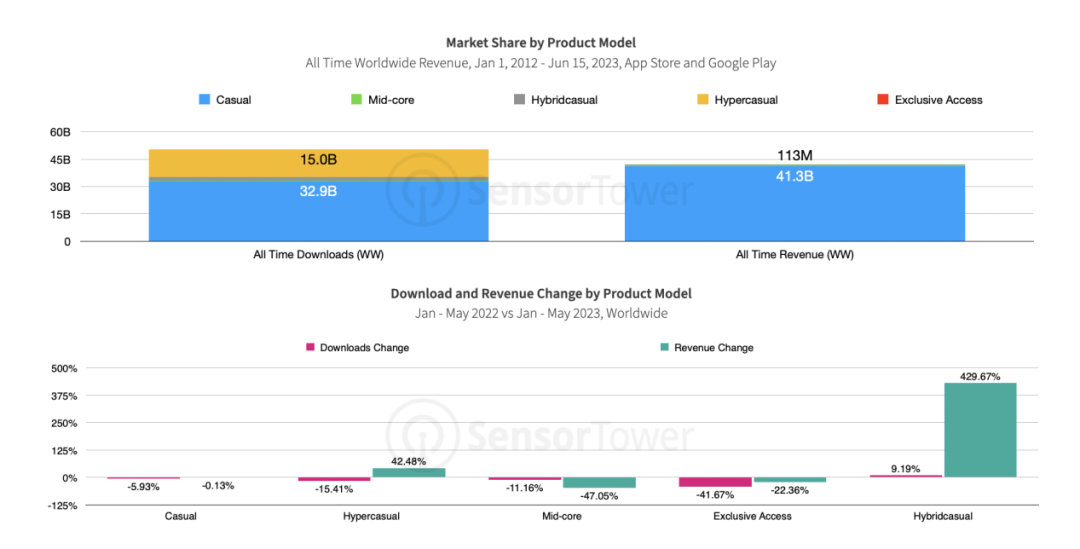Screen dimensions: 1080x549
Task: Click the gray Hybridcasual legend swatch
Action: click(x=519, y=99)
